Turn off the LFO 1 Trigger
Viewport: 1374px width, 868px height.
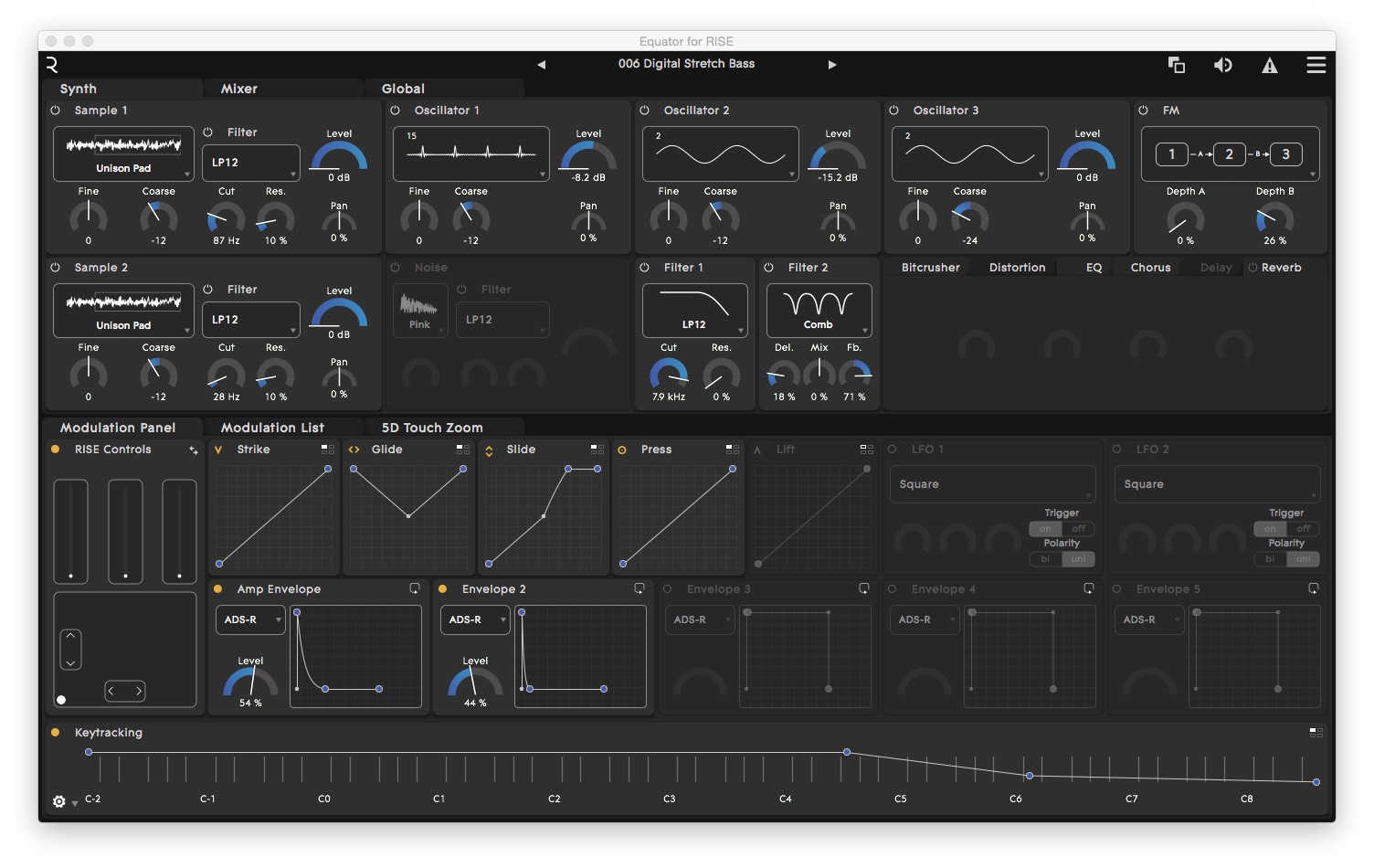[x=1078, y=529]
